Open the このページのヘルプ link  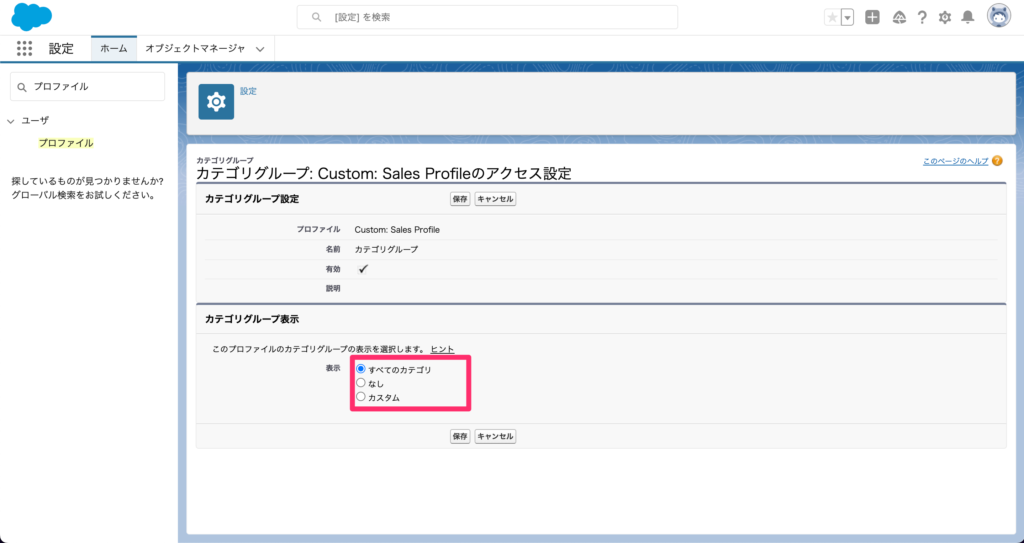pos(955,161)
